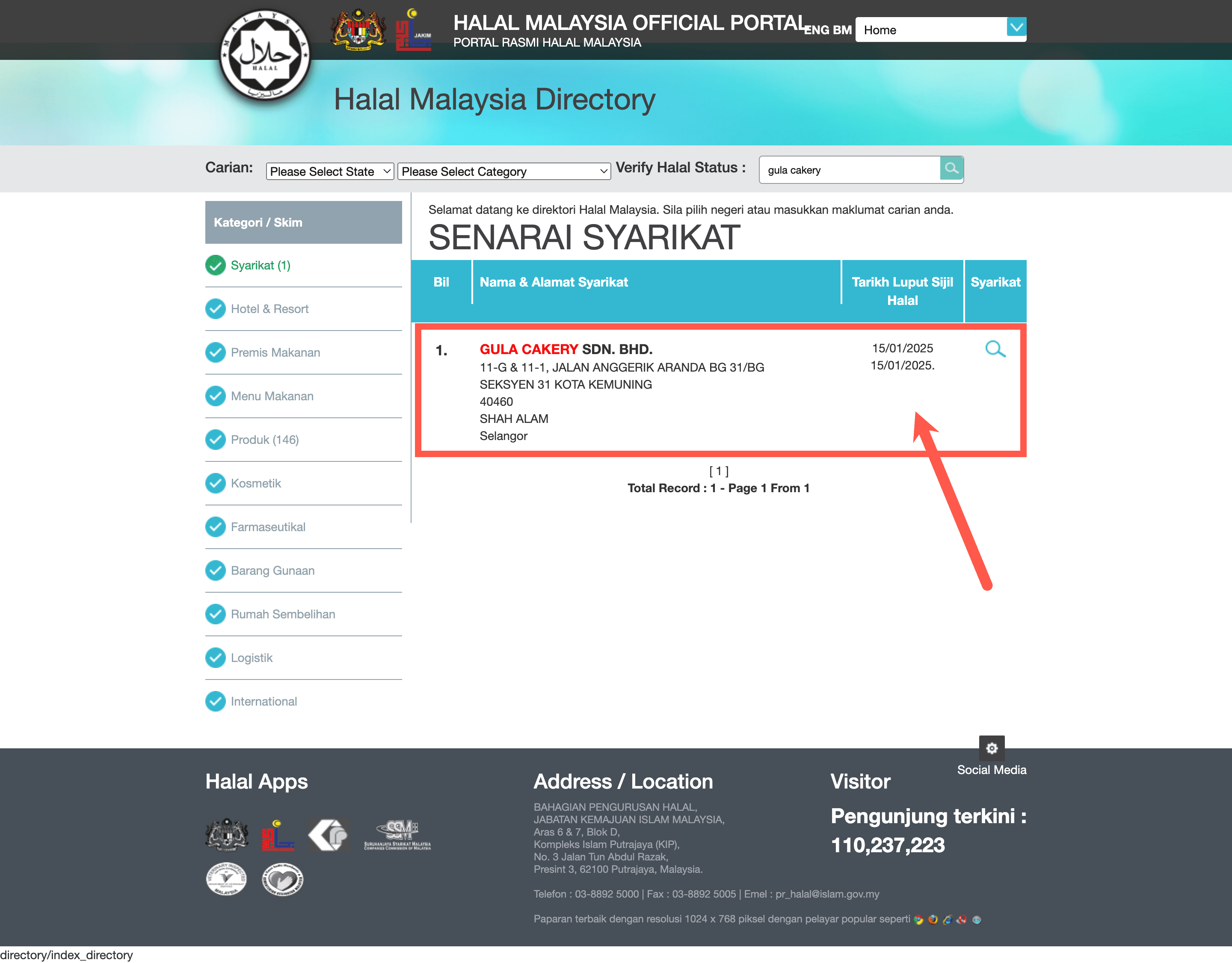Click the Gula Cakery Sdn. Bhd. company link
1232x963 pixels.
point(563,349)
